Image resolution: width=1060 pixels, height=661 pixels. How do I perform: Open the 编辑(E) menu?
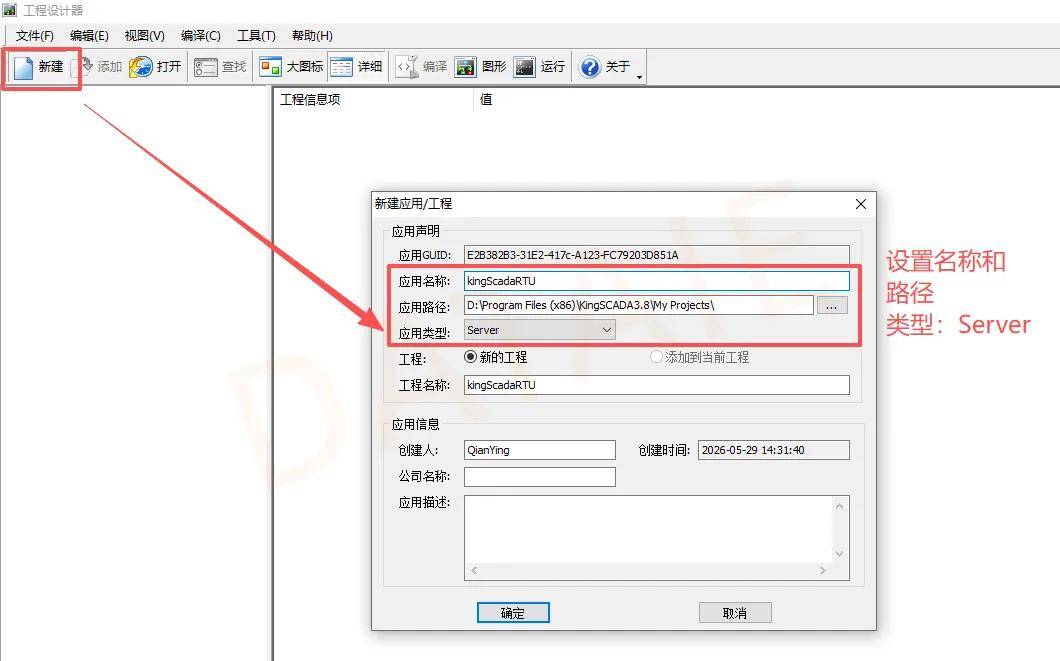[x=89, y=36]
